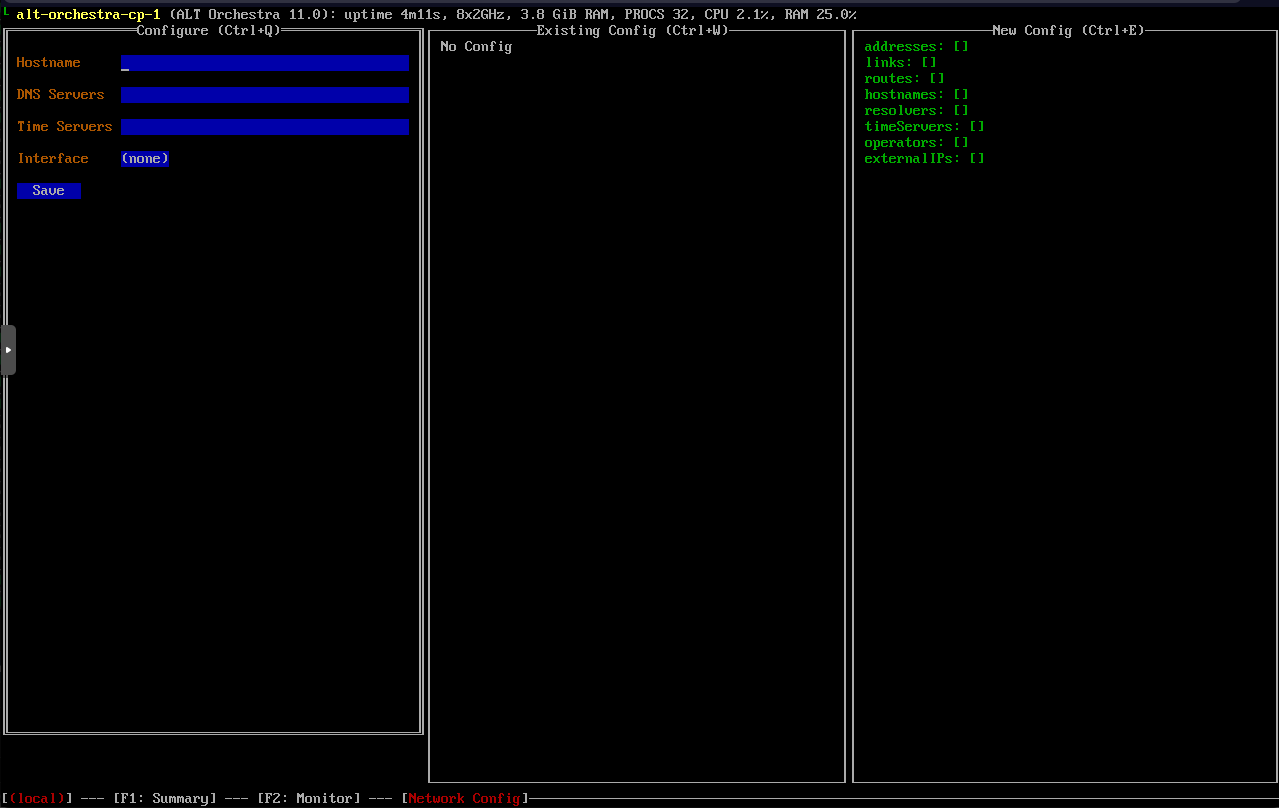Click the 'operators: []' line
The image size is (1279, 808).
click(916, 143)
